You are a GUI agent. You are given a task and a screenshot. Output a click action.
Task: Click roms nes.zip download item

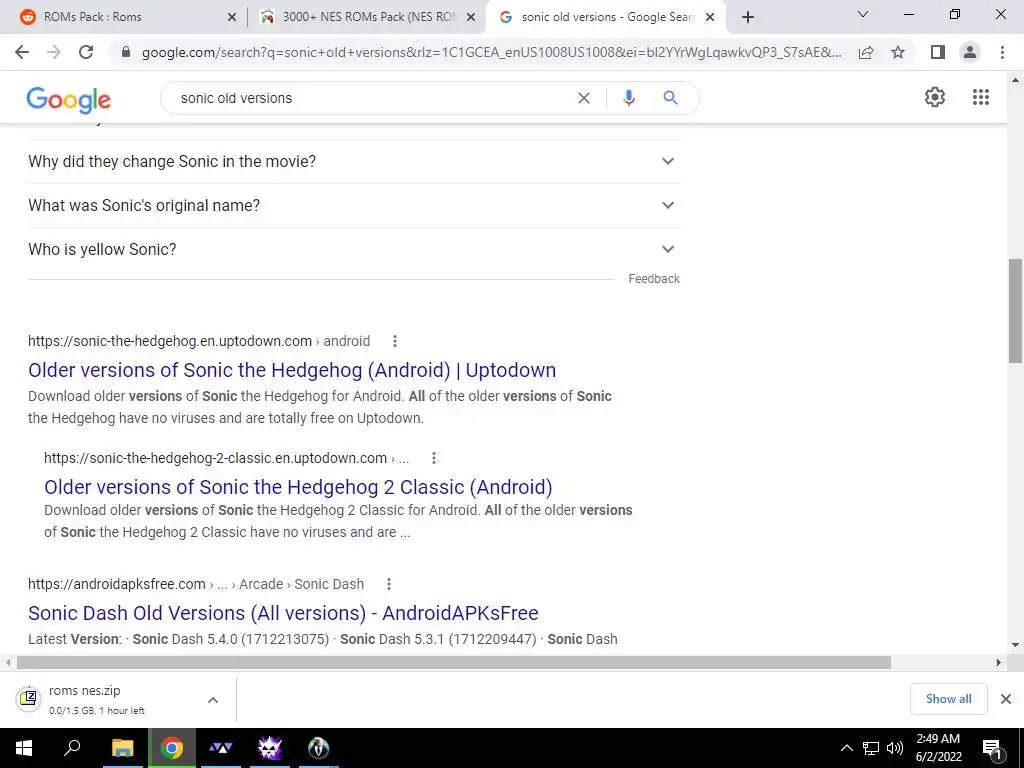tap(104, 699)
